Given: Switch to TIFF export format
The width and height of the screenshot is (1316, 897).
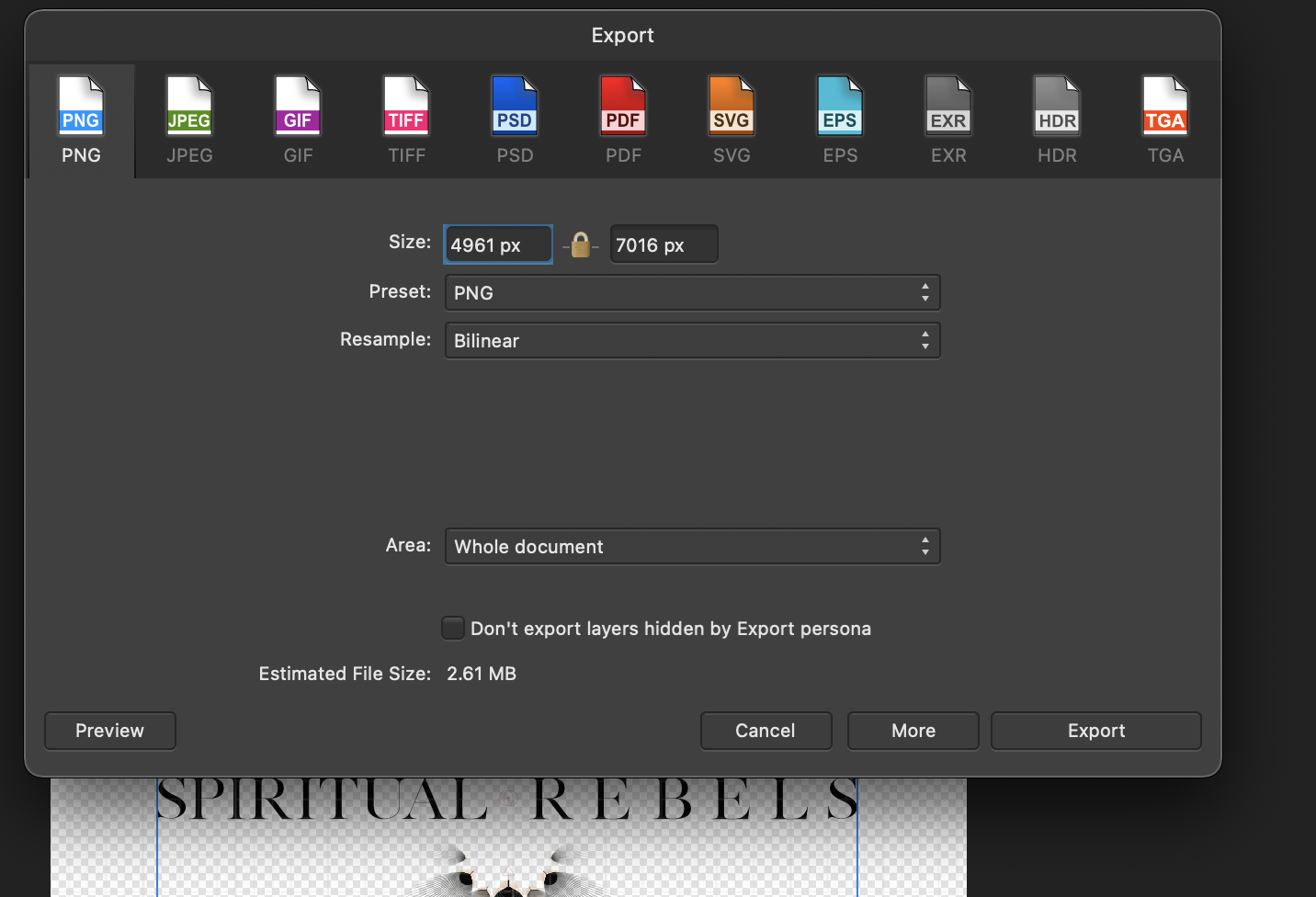Looking at the screenshot, I should point(406,120).
